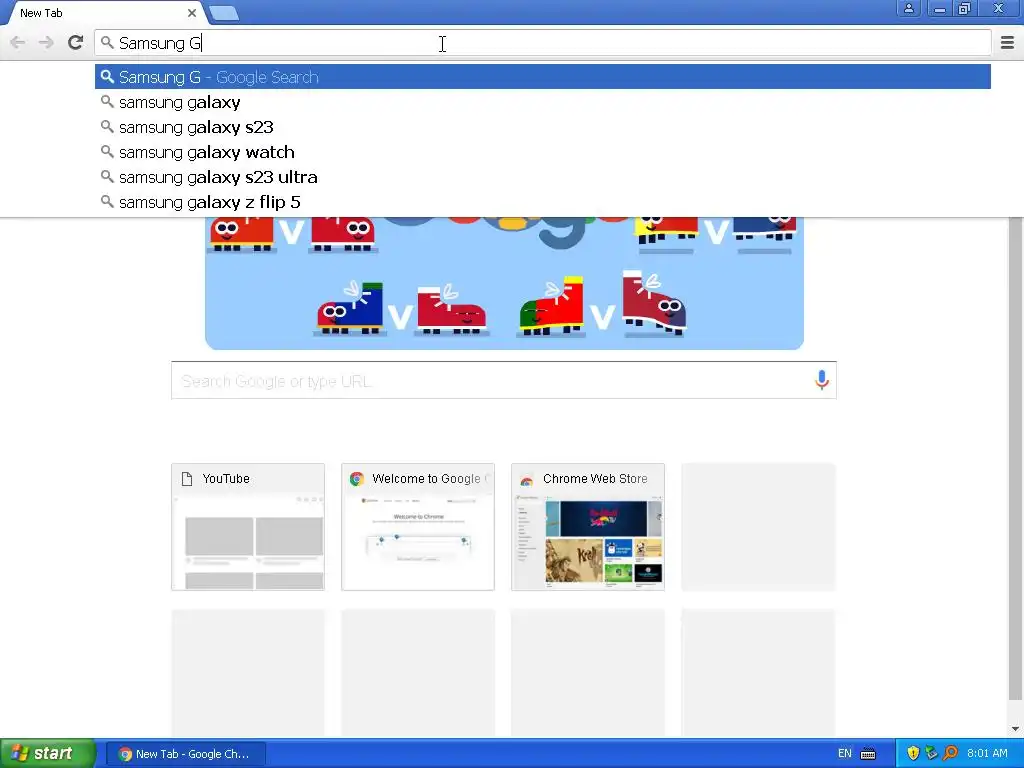Open the Chrome hamburger menu
Viewport: 1024px width, 768px height.
click(x=1007, y=42)
